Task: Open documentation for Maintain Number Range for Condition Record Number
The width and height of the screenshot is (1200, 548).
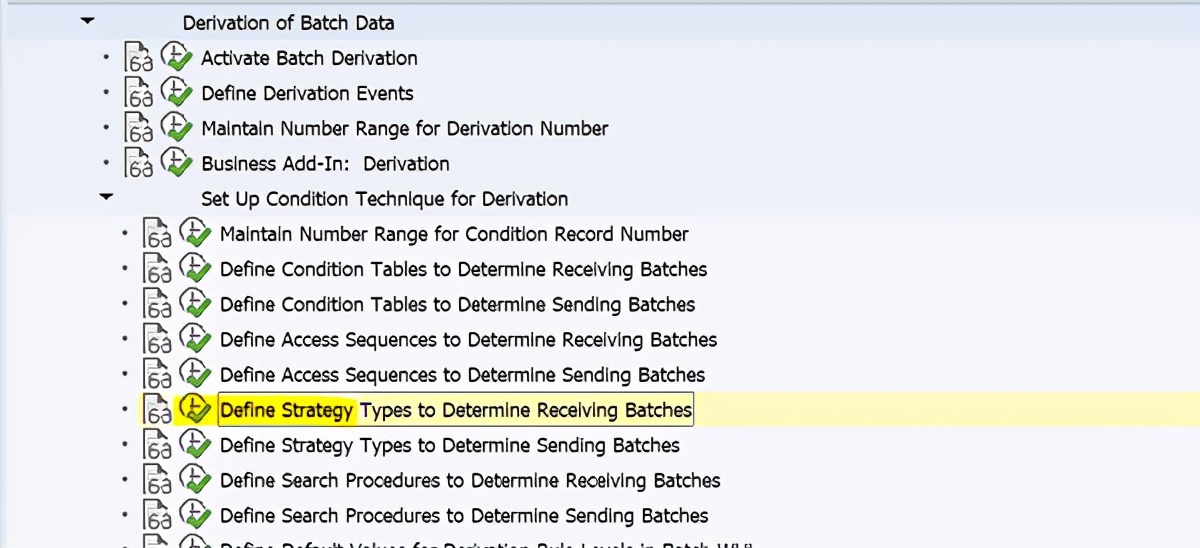Action: 158,235
